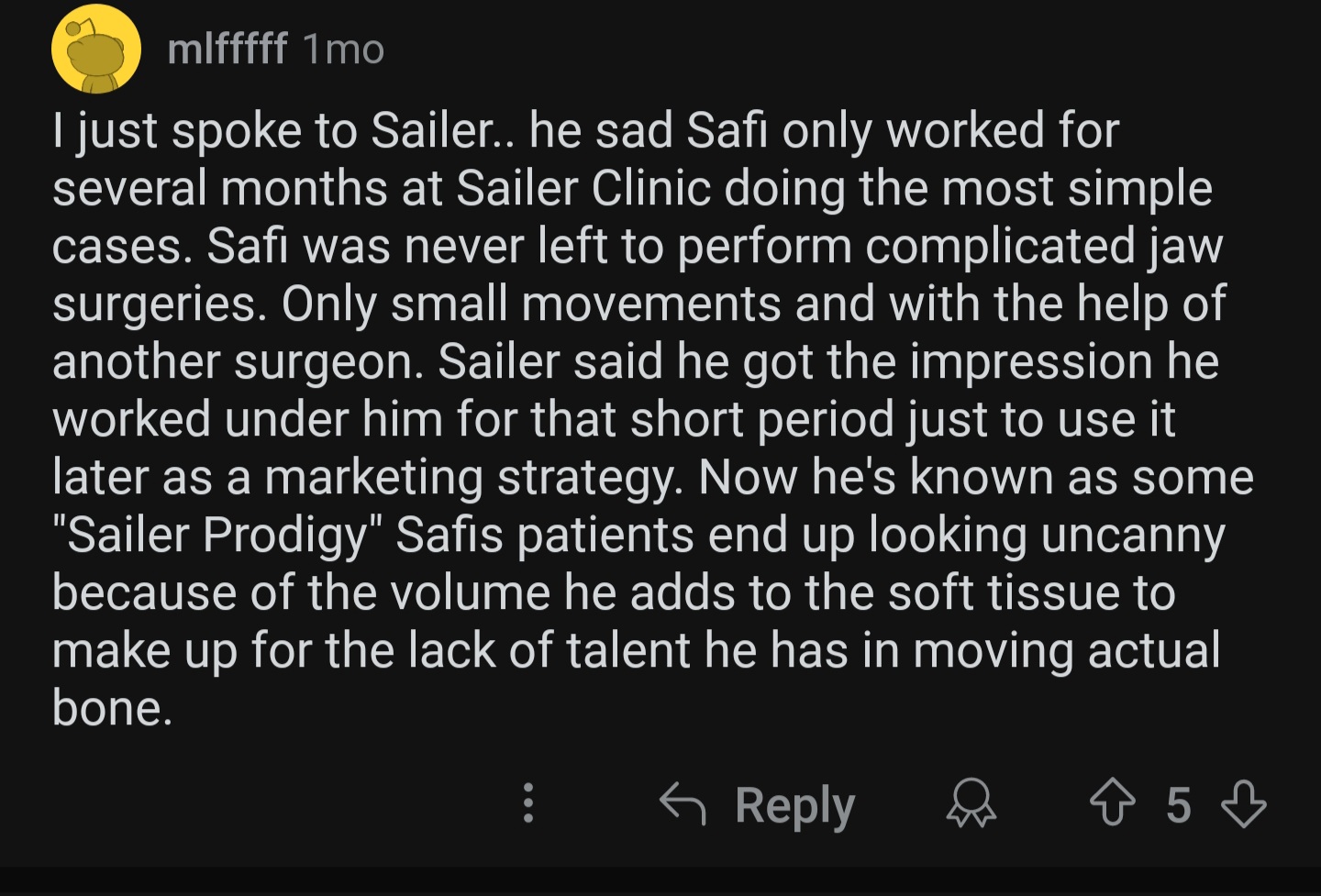This screenshot has height=896, width=1321.
Task: Open the three-dot comment options menu
Action: (x=527, y=803)
